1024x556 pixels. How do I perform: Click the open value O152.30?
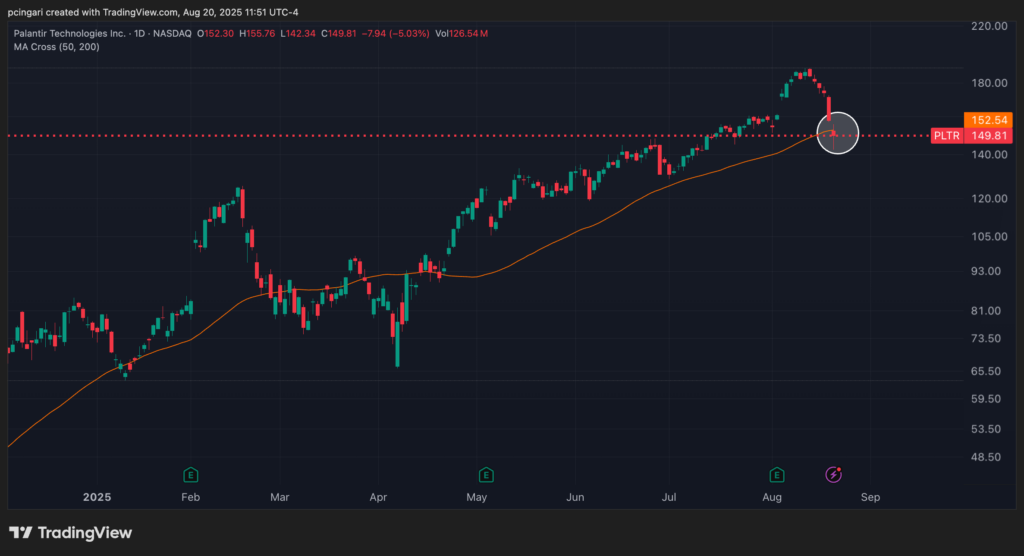pos(216,33)
